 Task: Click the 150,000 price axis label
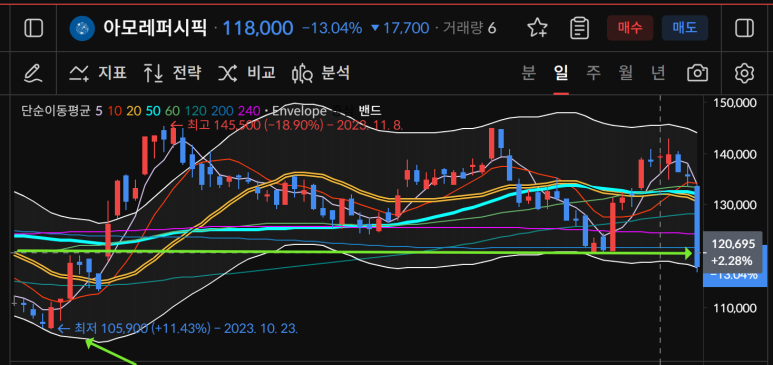point(734,103)
